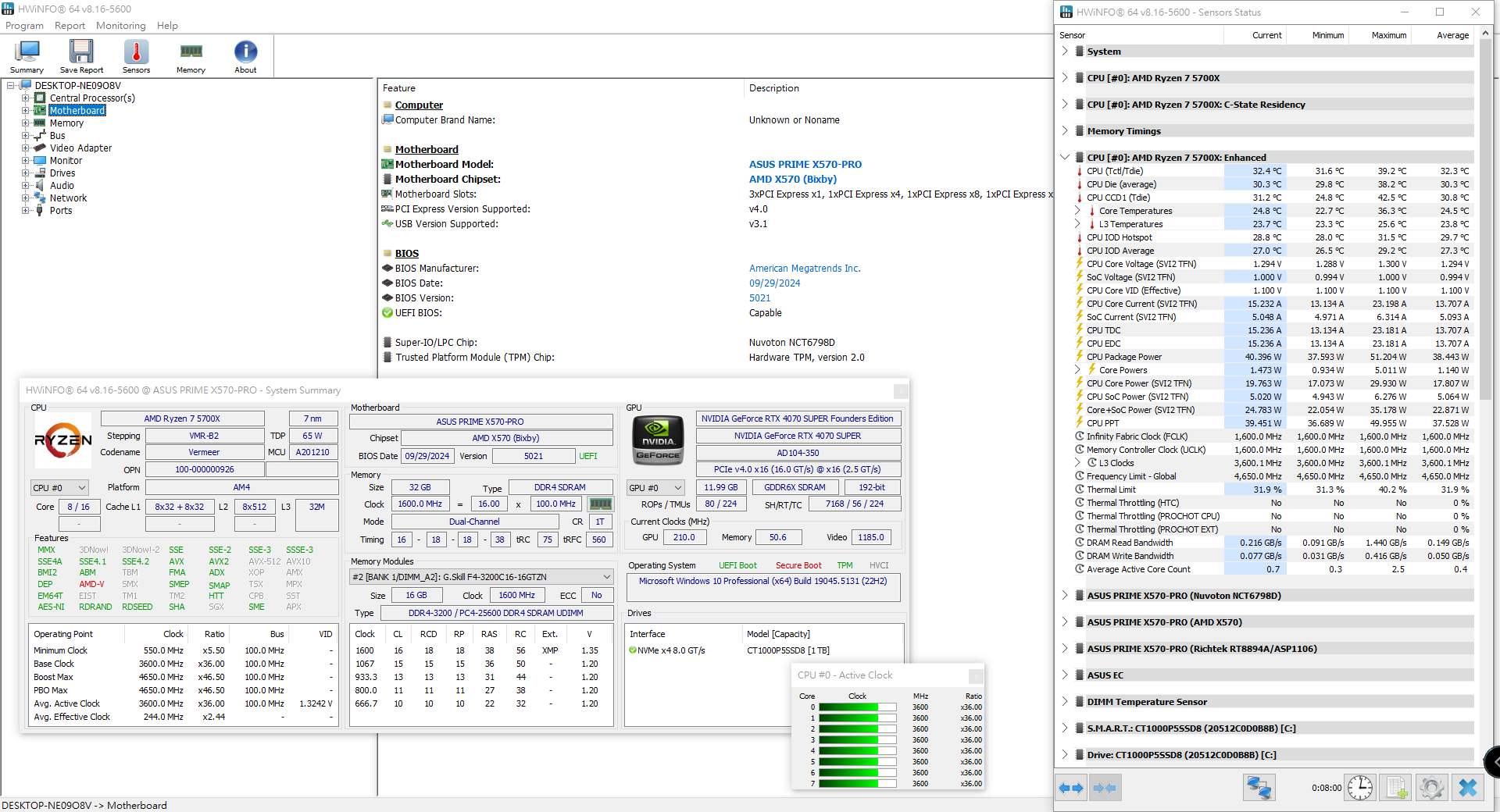
Task: Open the memory module BANK 1/DIMM_A2 dropdown
Action: [481, 577]
